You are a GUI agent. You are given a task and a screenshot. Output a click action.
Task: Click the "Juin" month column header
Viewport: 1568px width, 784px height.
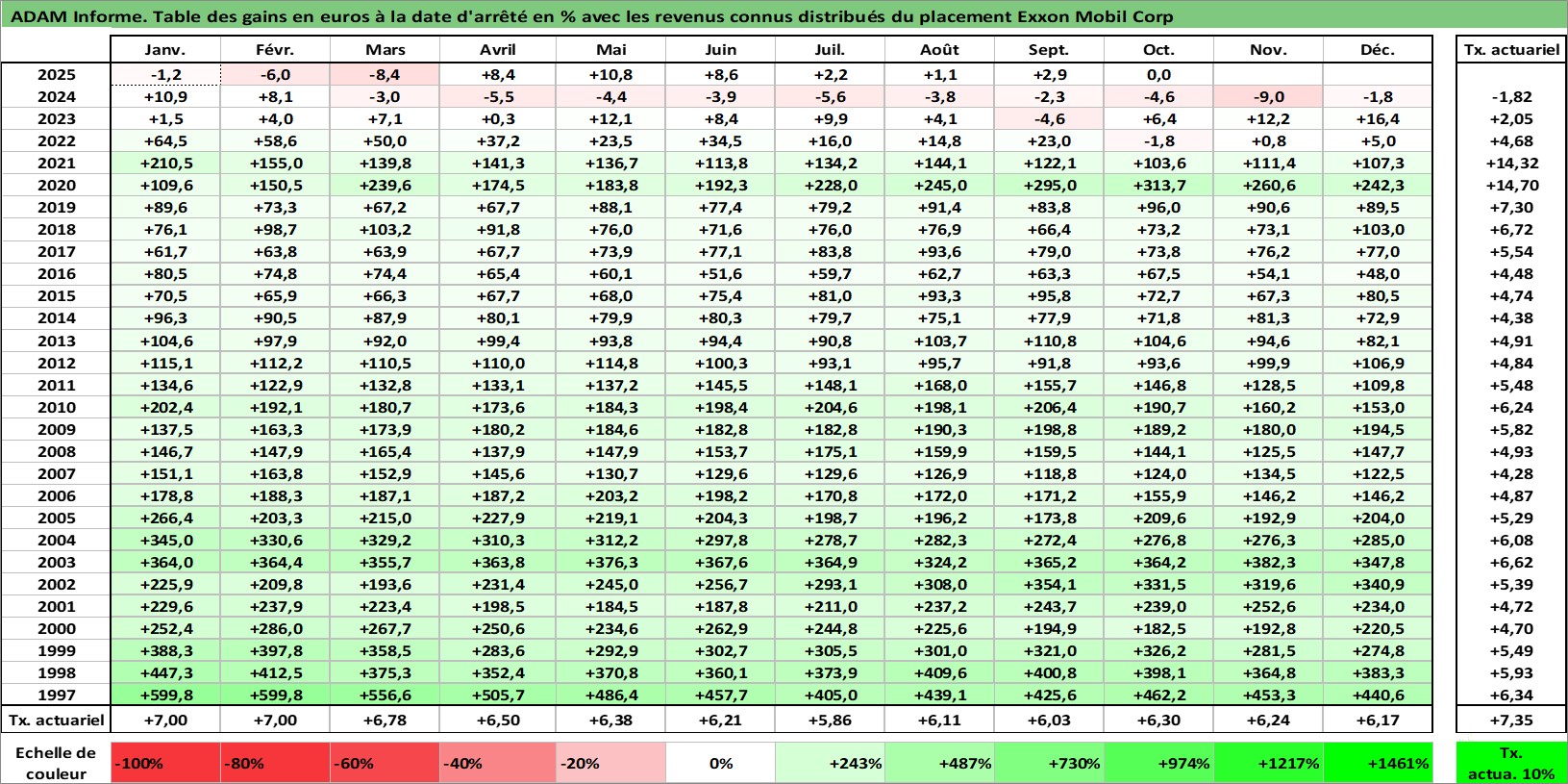(x=720, y=50)
